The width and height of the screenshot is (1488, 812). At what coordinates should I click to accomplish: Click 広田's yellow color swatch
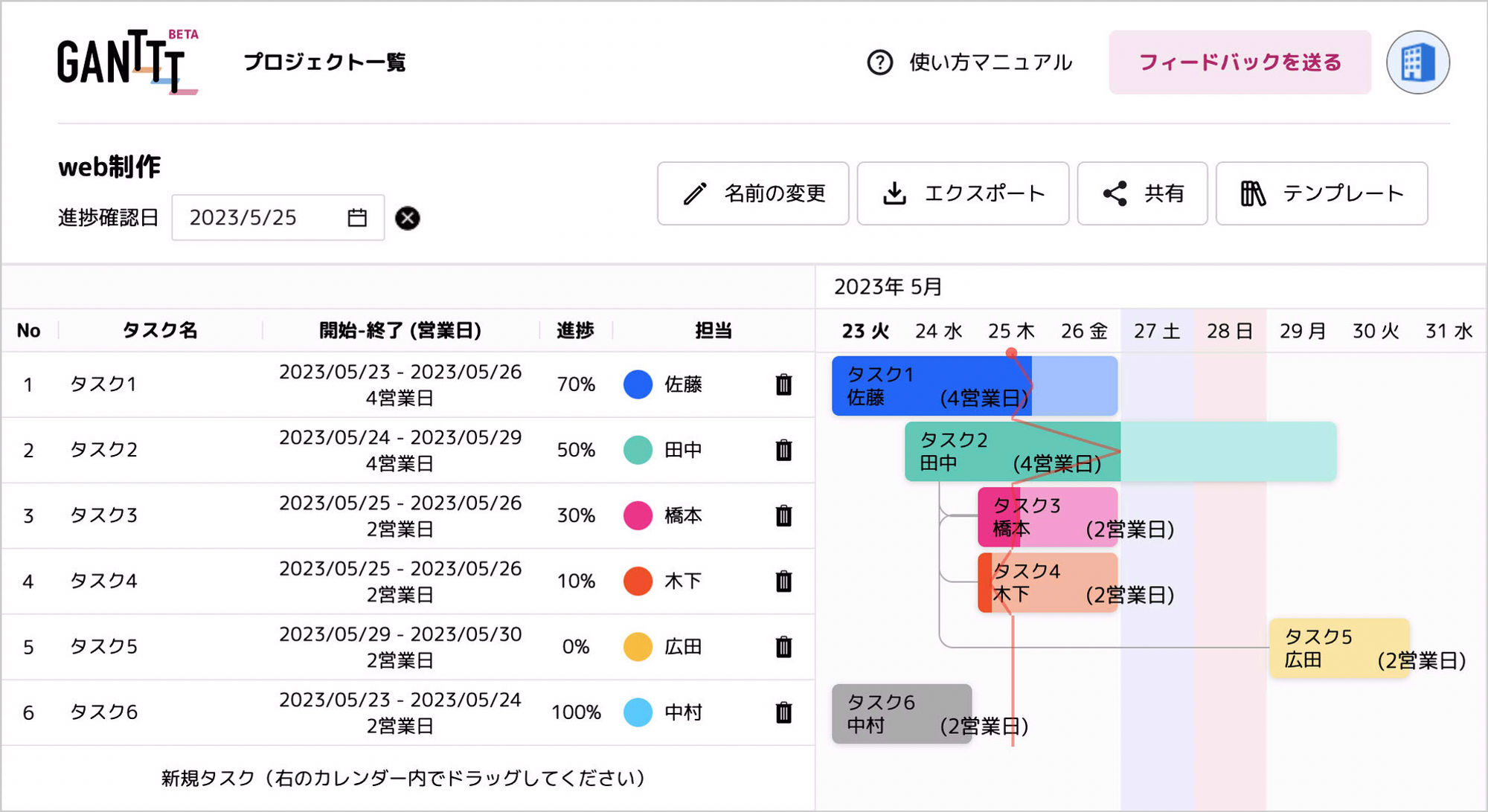tap(638, 646)
